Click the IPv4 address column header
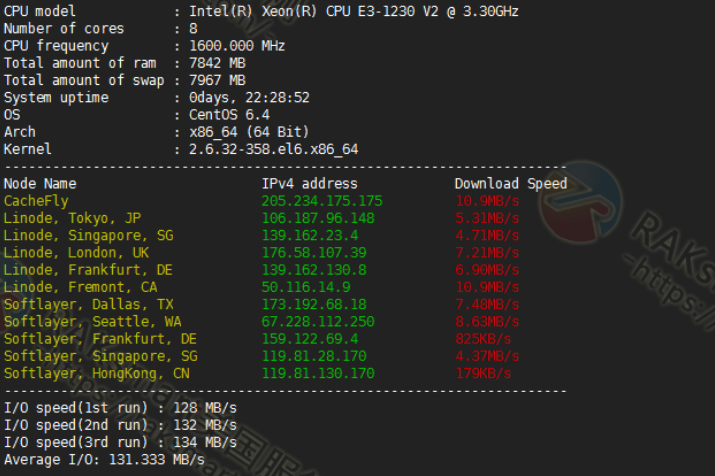715x476 pixels. point(309,184)
